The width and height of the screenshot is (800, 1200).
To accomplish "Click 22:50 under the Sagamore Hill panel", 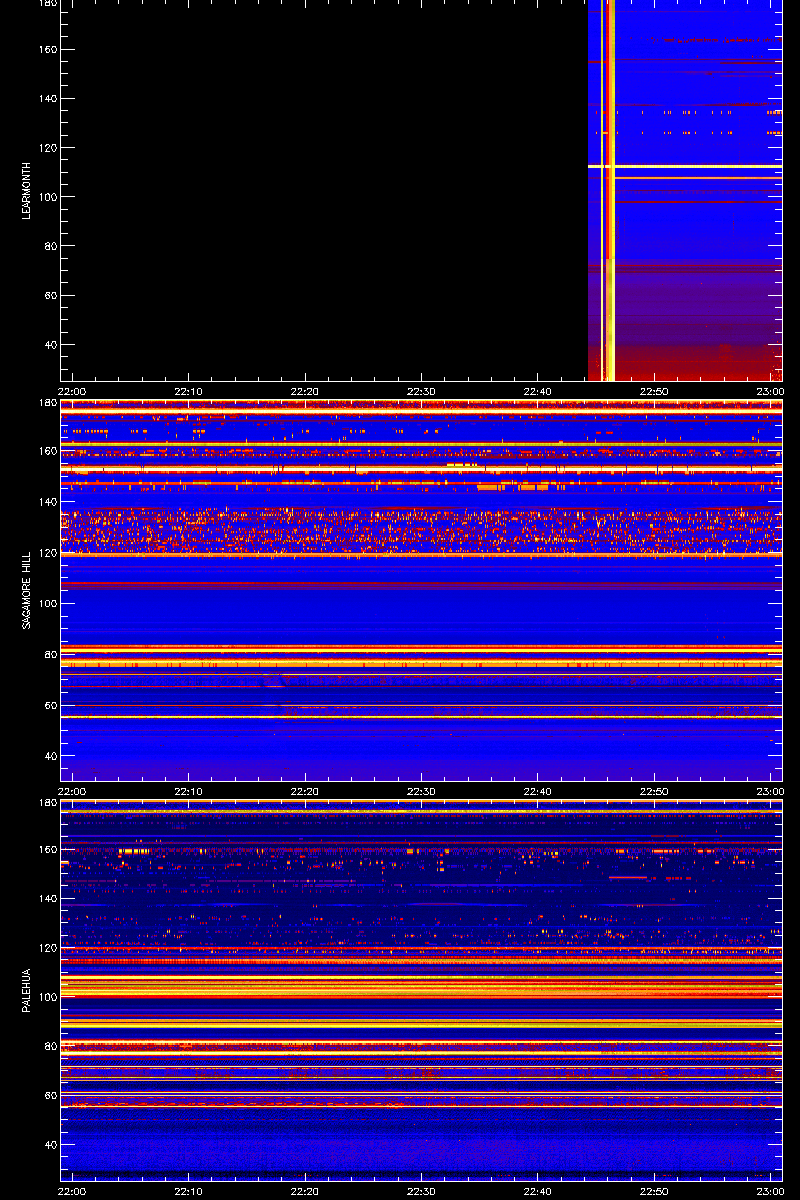I will (x=654, y=791).
